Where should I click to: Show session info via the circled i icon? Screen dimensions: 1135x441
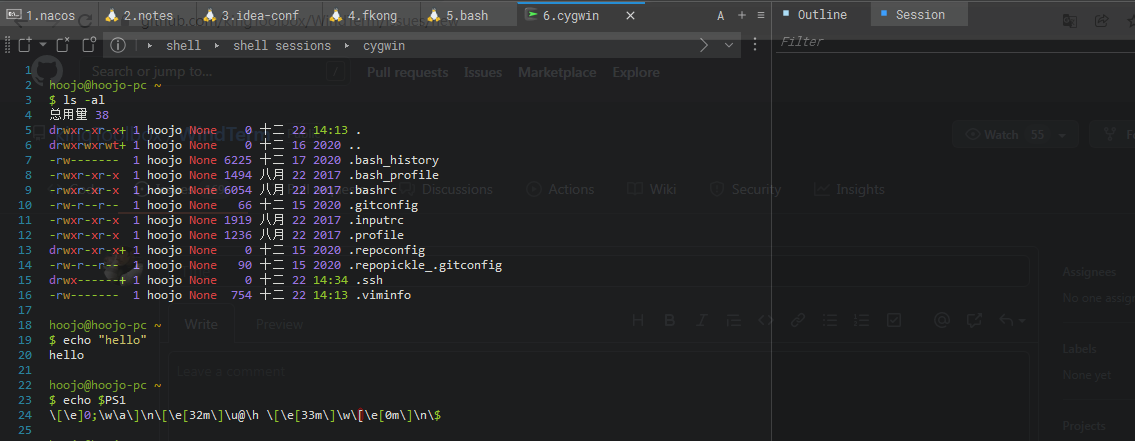[x=118, y=46]
